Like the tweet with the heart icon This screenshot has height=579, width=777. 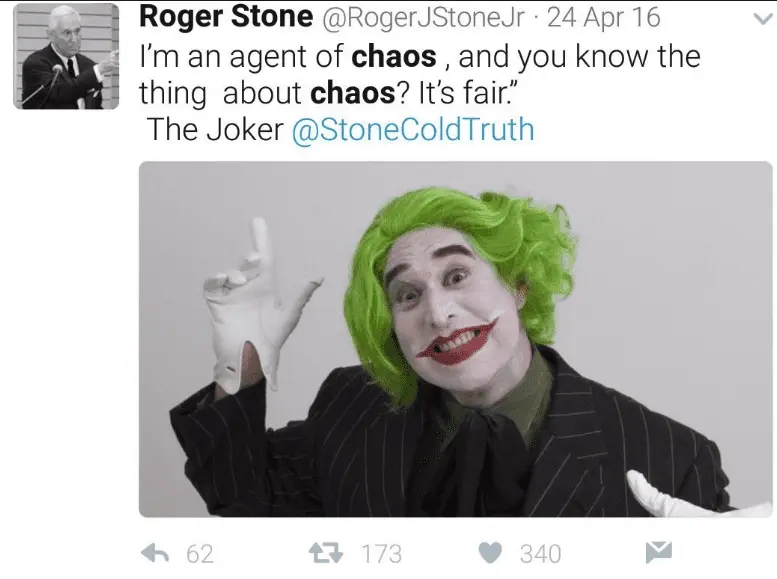[x=490, y=552]
